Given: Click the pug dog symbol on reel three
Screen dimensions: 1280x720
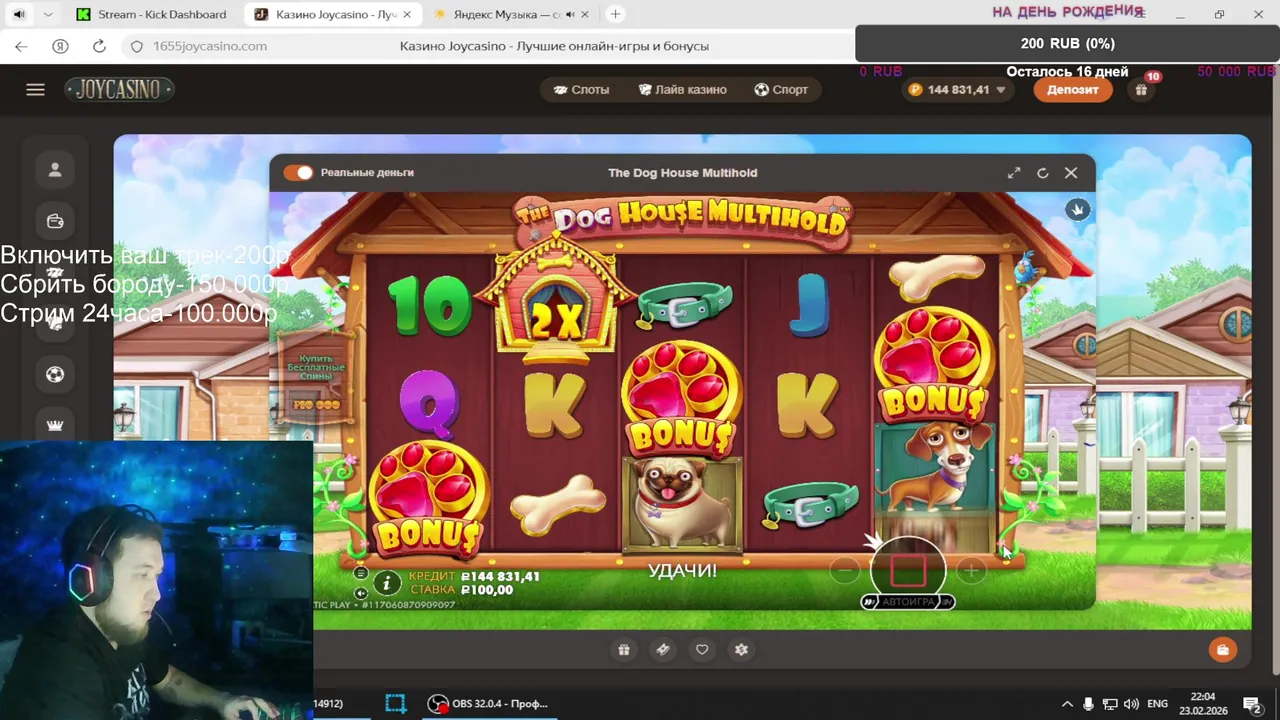Looking at the screenshot, I should tap(683, 503).
